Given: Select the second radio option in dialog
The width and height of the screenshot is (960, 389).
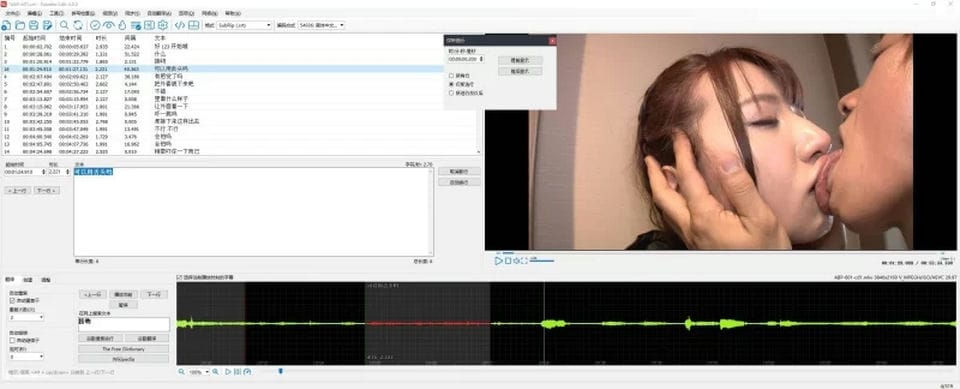Looking at the screenshot, I should pyautogui.click(x=452, y=84).
